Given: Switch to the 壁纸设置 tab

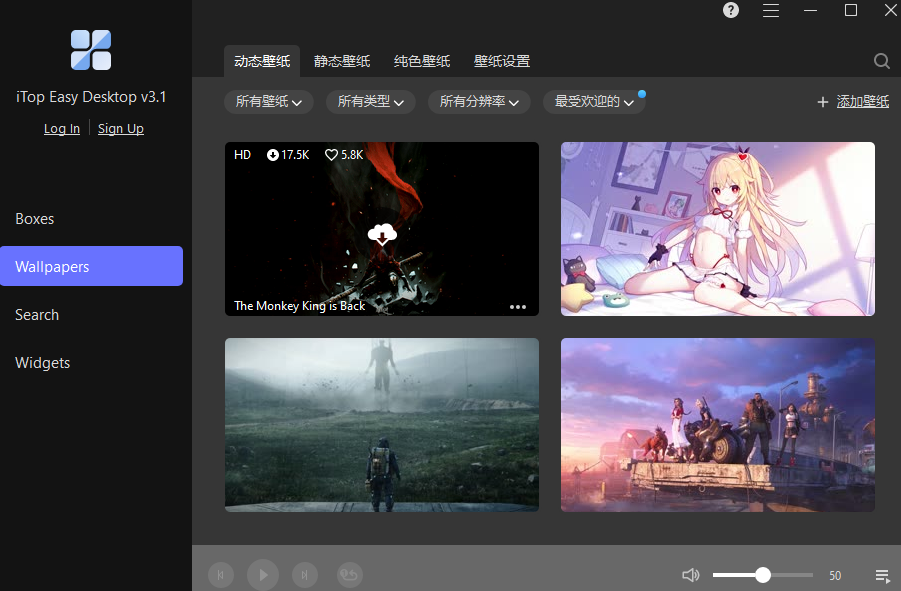Looking at the screenshot, I should pyautogui.click(x=502, y=61).
